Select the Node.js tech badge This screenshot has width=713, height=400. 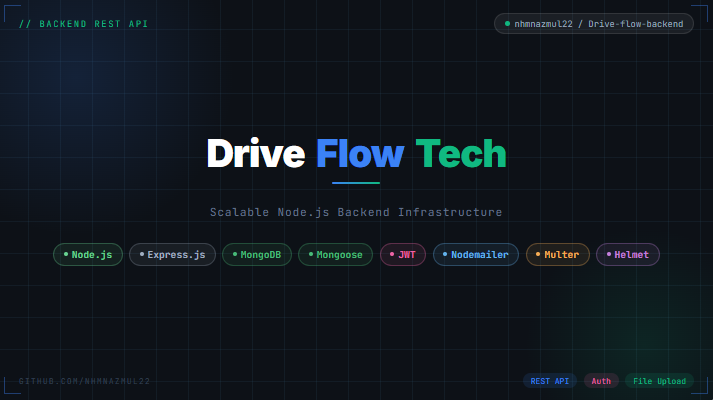88,255
